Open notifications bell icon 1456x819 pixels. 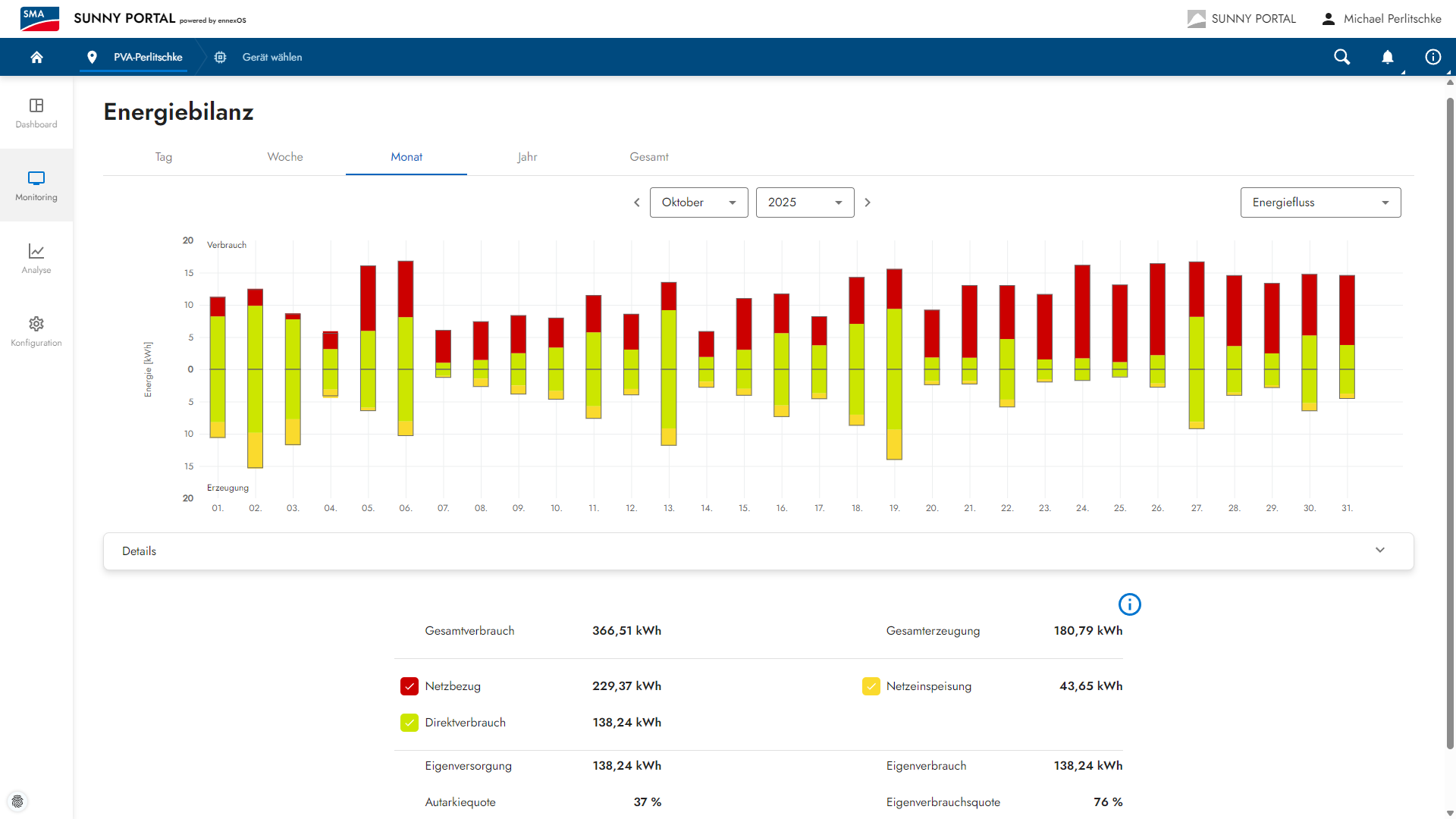click(1387, 57)
